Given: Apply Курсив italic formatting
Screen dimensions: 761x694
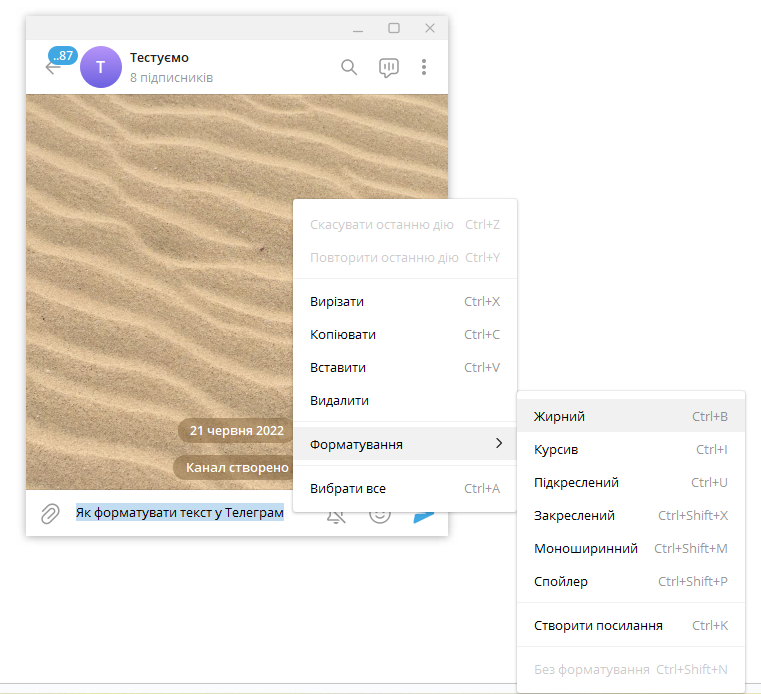Looking at the screenshot, I should point(630,449).
